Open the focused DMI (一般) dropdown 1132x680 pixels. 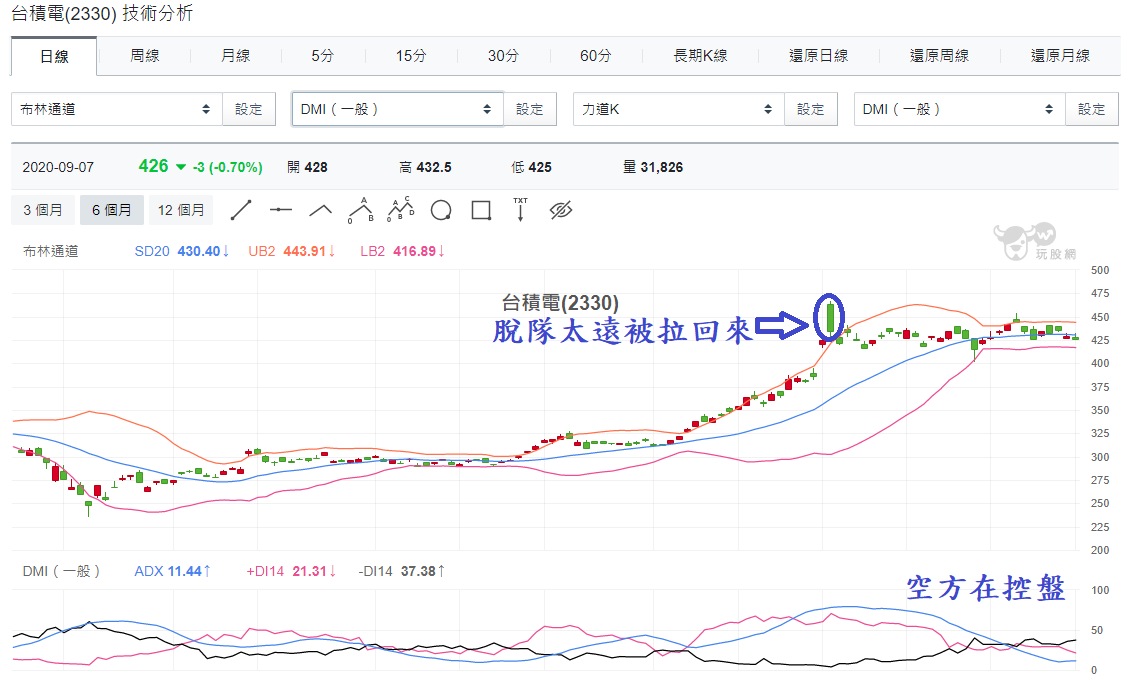(397, 109)
